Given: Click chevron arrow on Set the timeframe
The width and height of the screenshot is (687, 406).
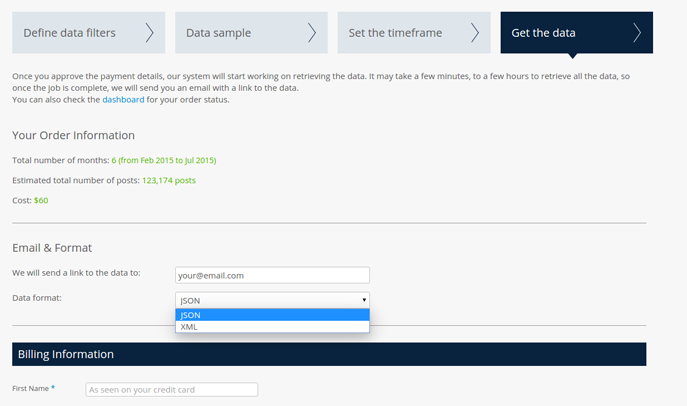Looking at the screenshot, I should coord(475,33).
